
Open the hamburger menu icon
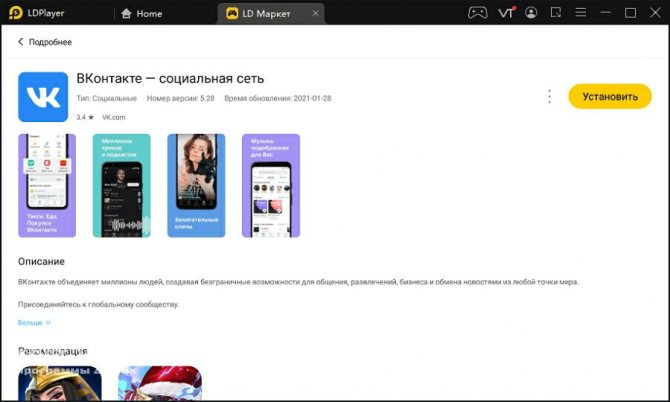(x=580, y=12)
